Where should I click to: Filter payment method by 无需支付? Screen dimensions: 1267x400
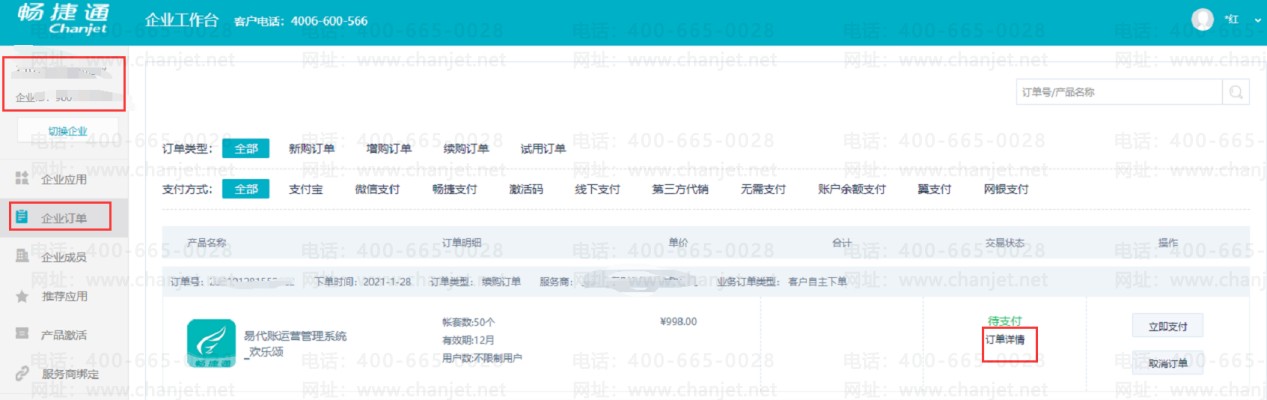[x=763, y=189]
